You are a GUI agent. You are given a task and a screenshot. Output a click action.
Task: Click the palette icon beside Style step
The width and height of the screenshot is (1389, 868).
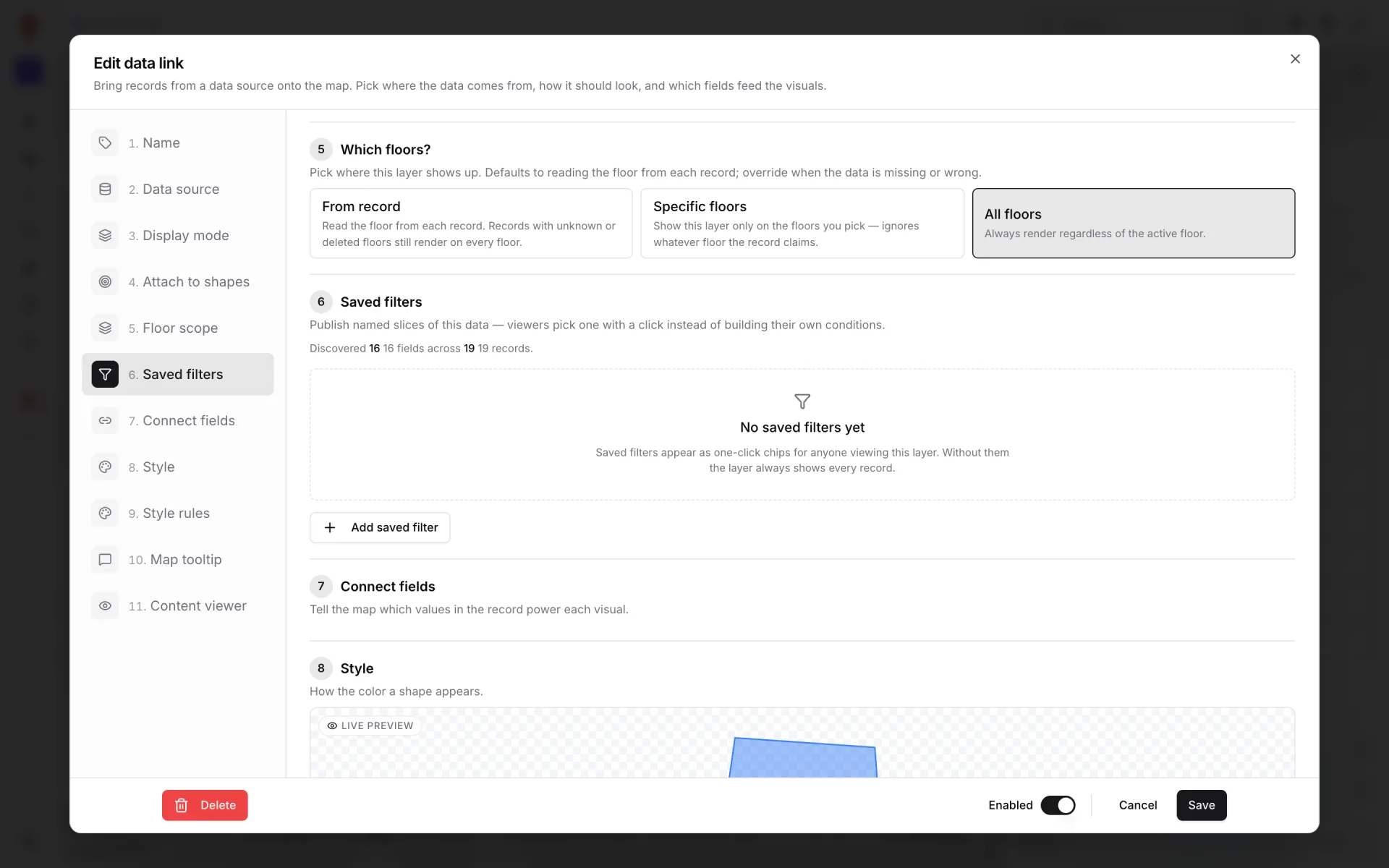pyautogui.click(x=105, y=467)
